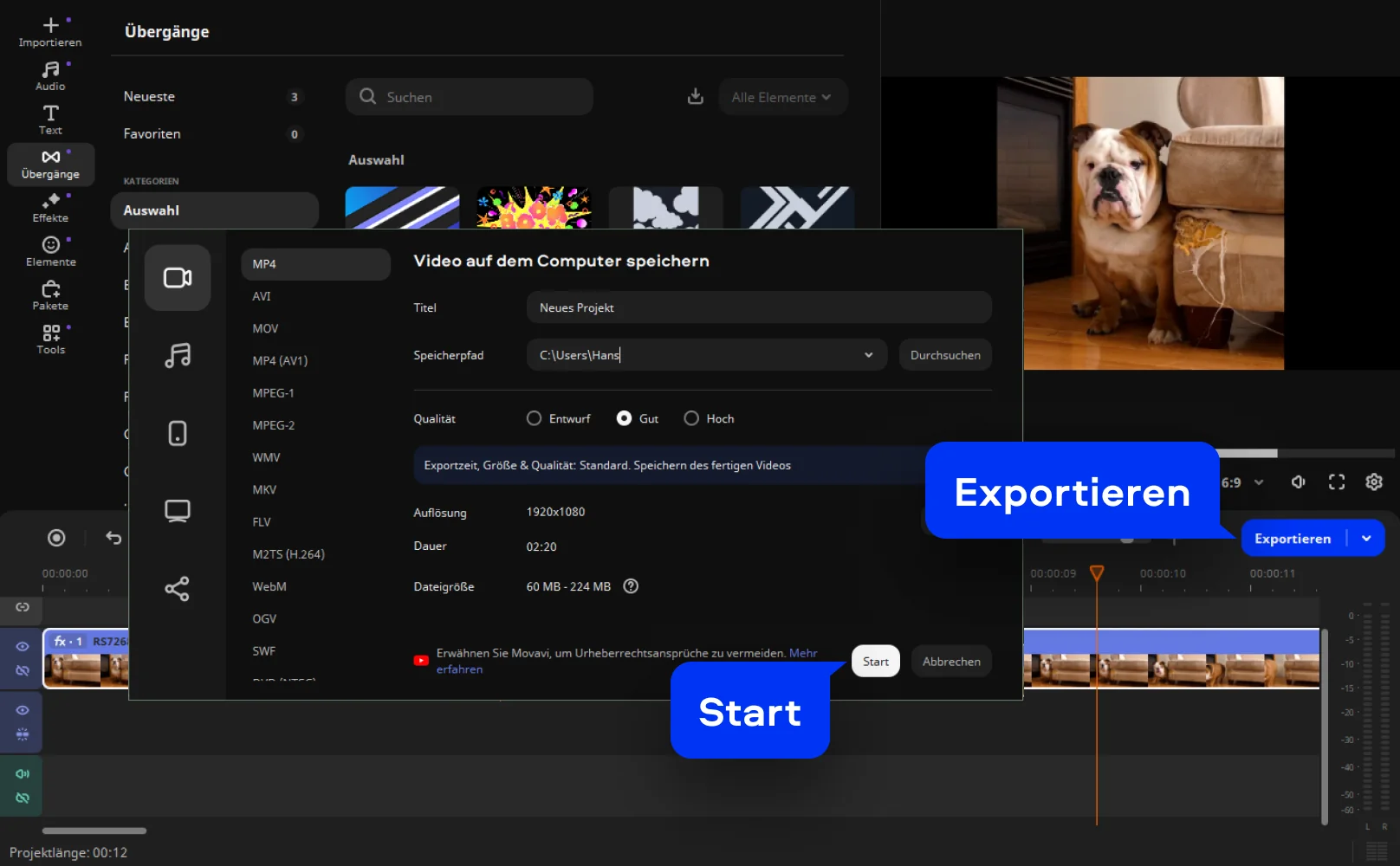Select the mobile device export icon
The width and height of the screenshot is (1400, 866).
pos(178,433)
